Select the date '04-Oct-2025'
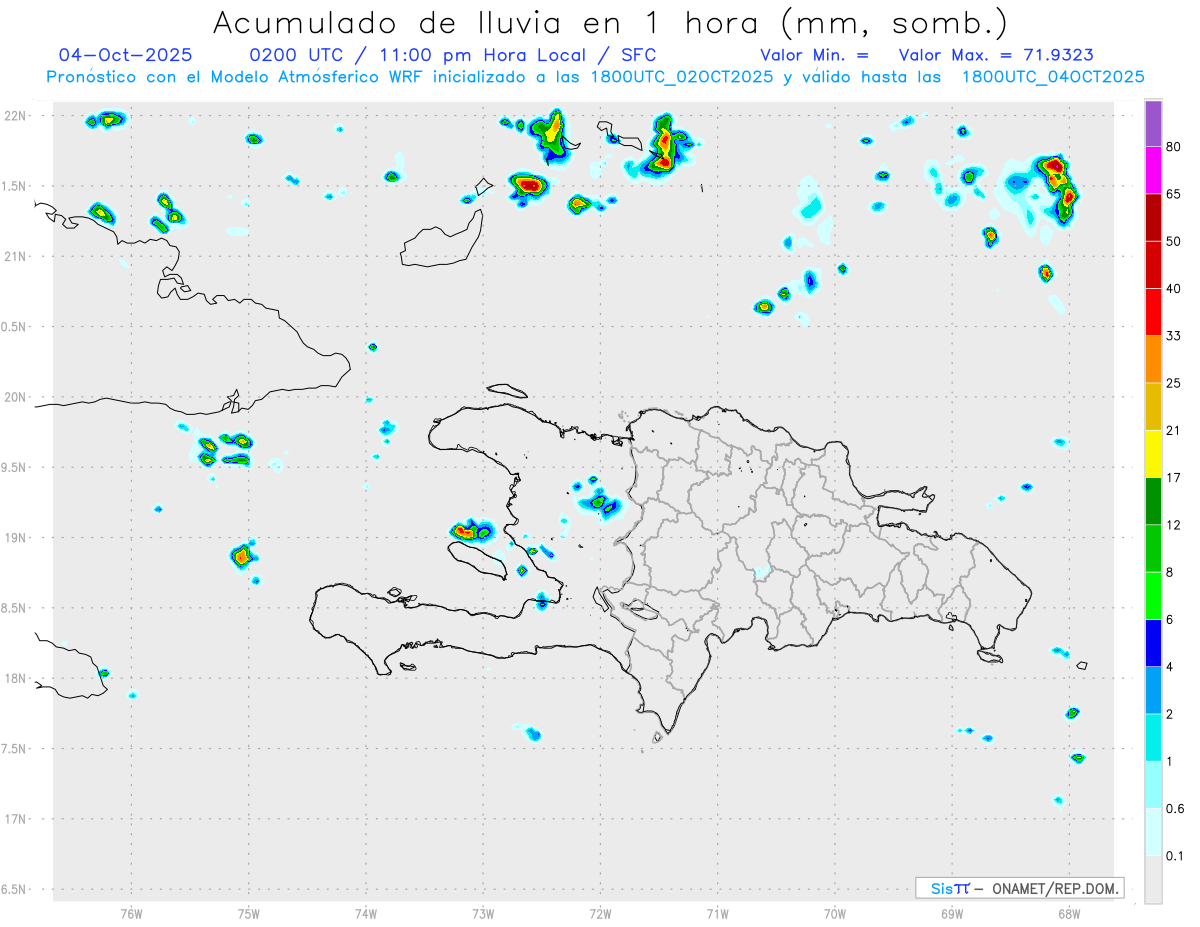The width and height of the screenshot is (1200, 927). pyautogui.click(x=126, y=54)
